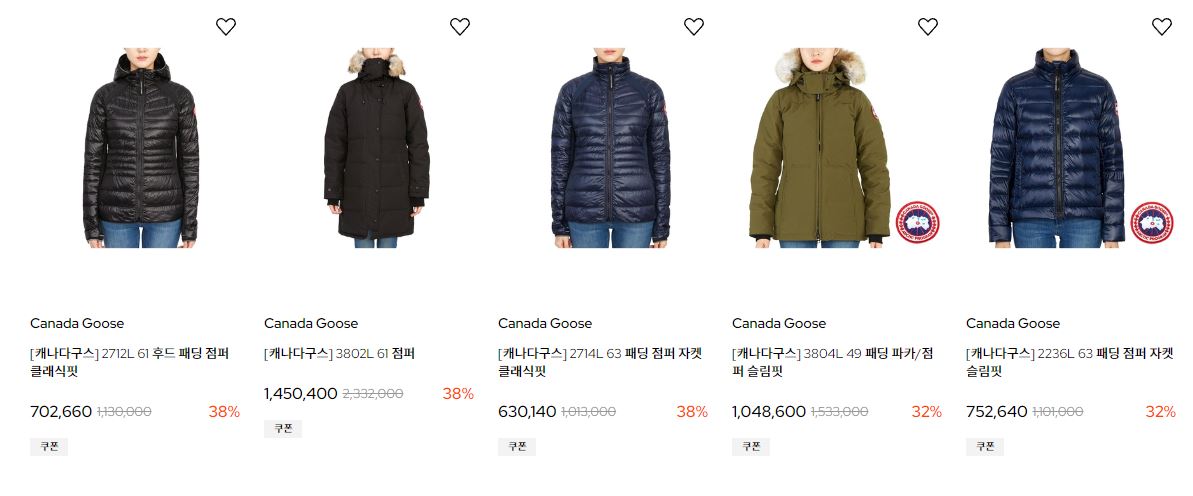1193x496 pixels.
Task: Click Canada Goose logo badge on 2236L jacket
Action: (1151, 222)
